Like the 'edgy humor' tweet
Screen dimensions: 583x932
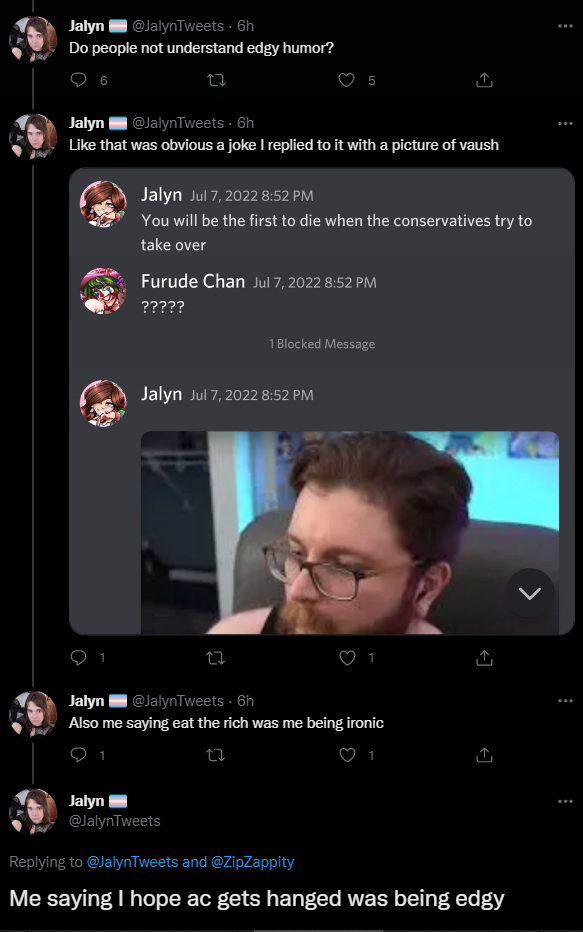(346, 80)
